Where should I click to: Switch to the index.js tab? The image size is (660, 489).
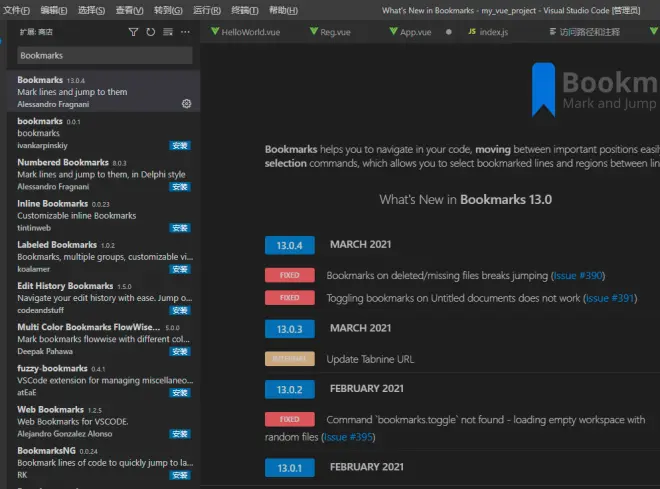click(x=494, y=32)
